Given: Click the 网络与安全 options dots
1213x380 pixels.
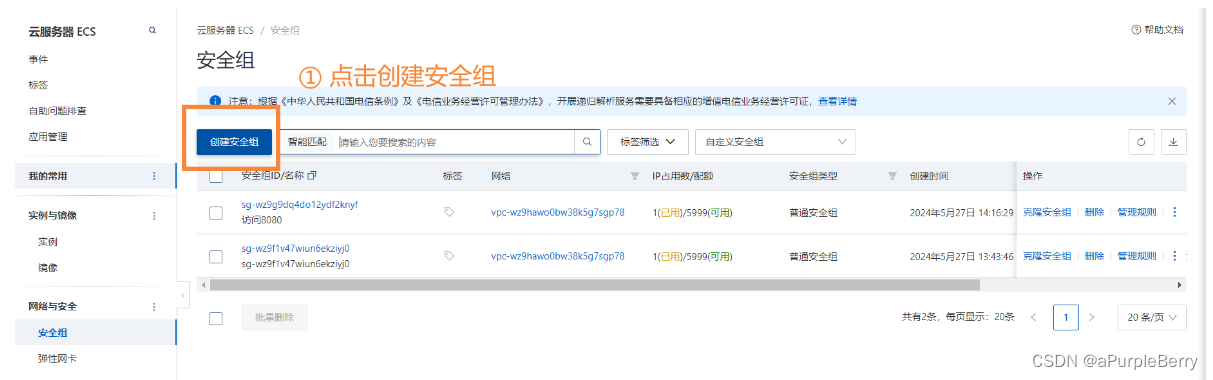Looking at the screenshot, I should [154, 306].
